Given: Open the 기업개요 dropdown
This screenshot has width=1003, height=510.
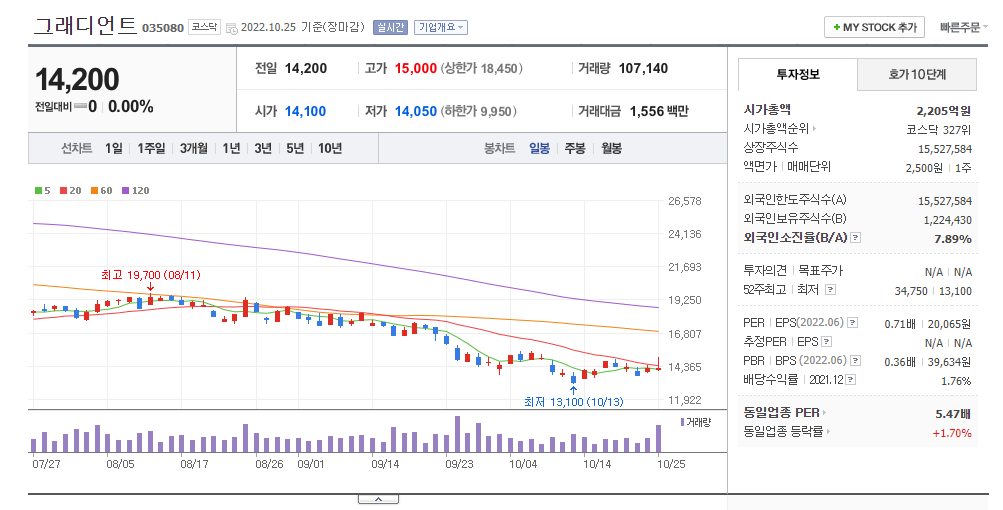Looking at the screenshot, I should [x=441, y=28].
